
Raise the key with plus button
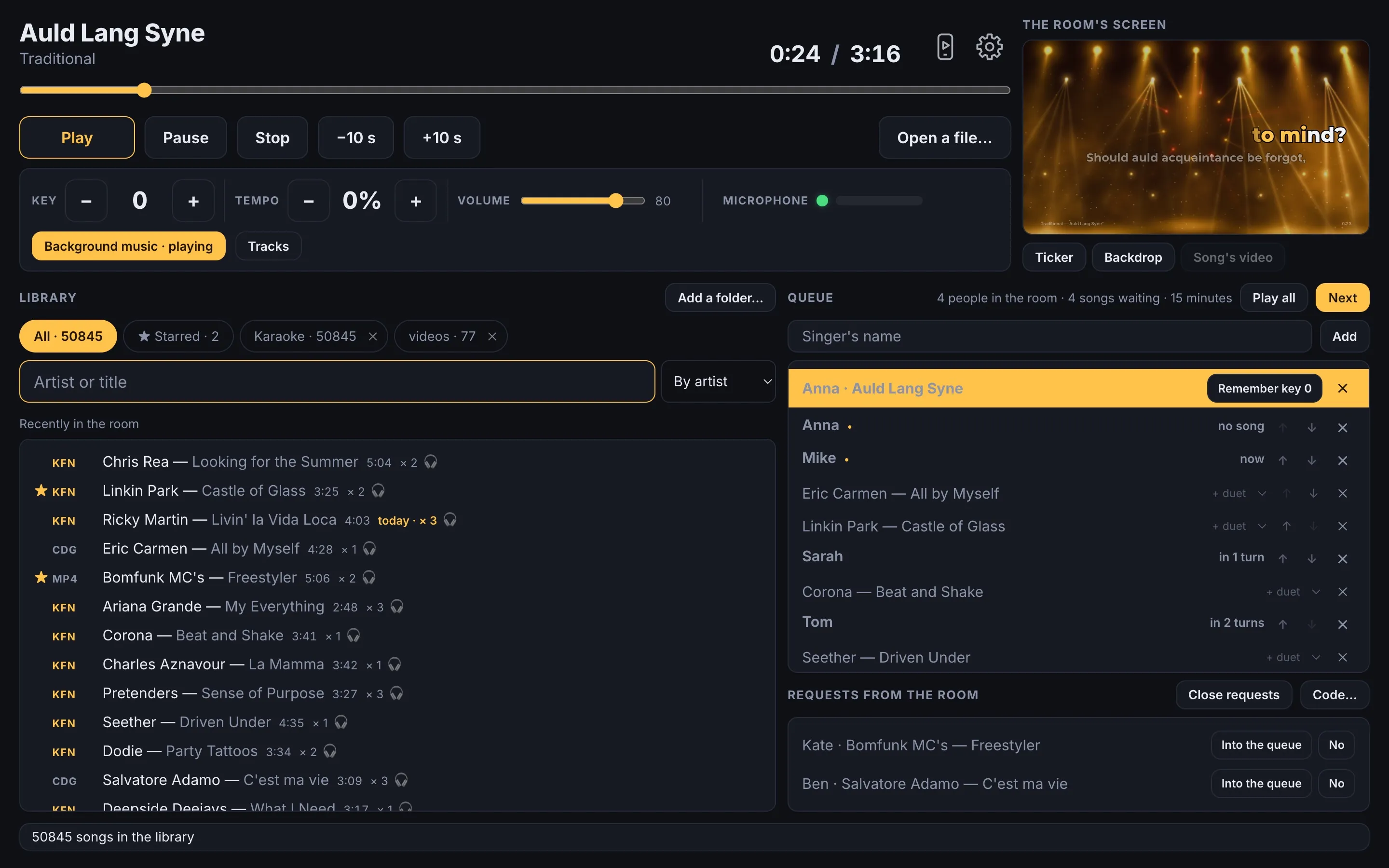click(x=193, y=201)
